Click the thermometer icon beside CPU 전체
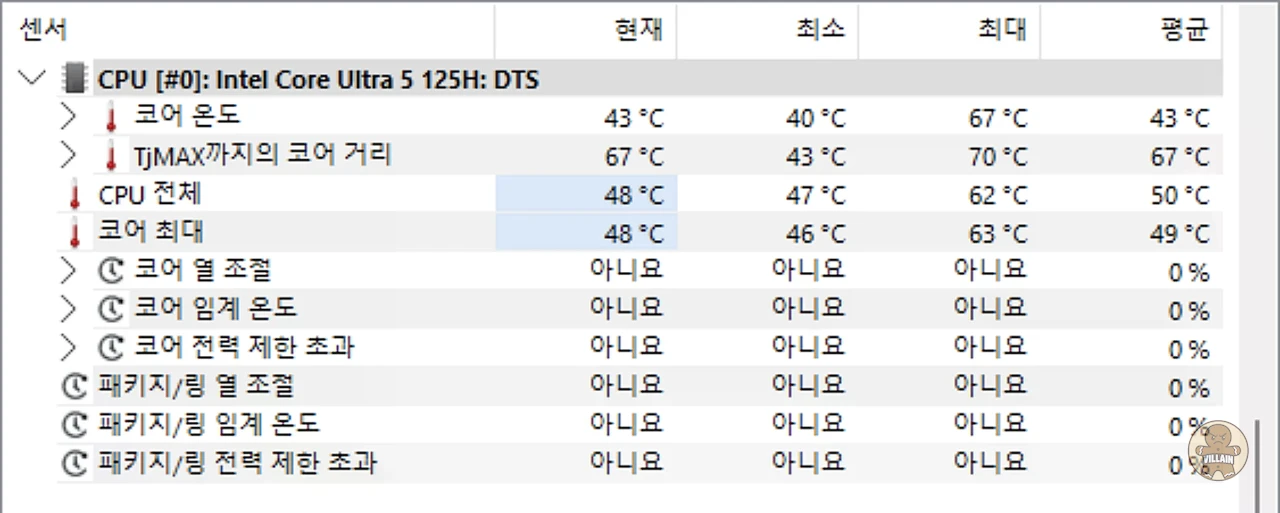 pyautogui.click(x=73, y=195)
